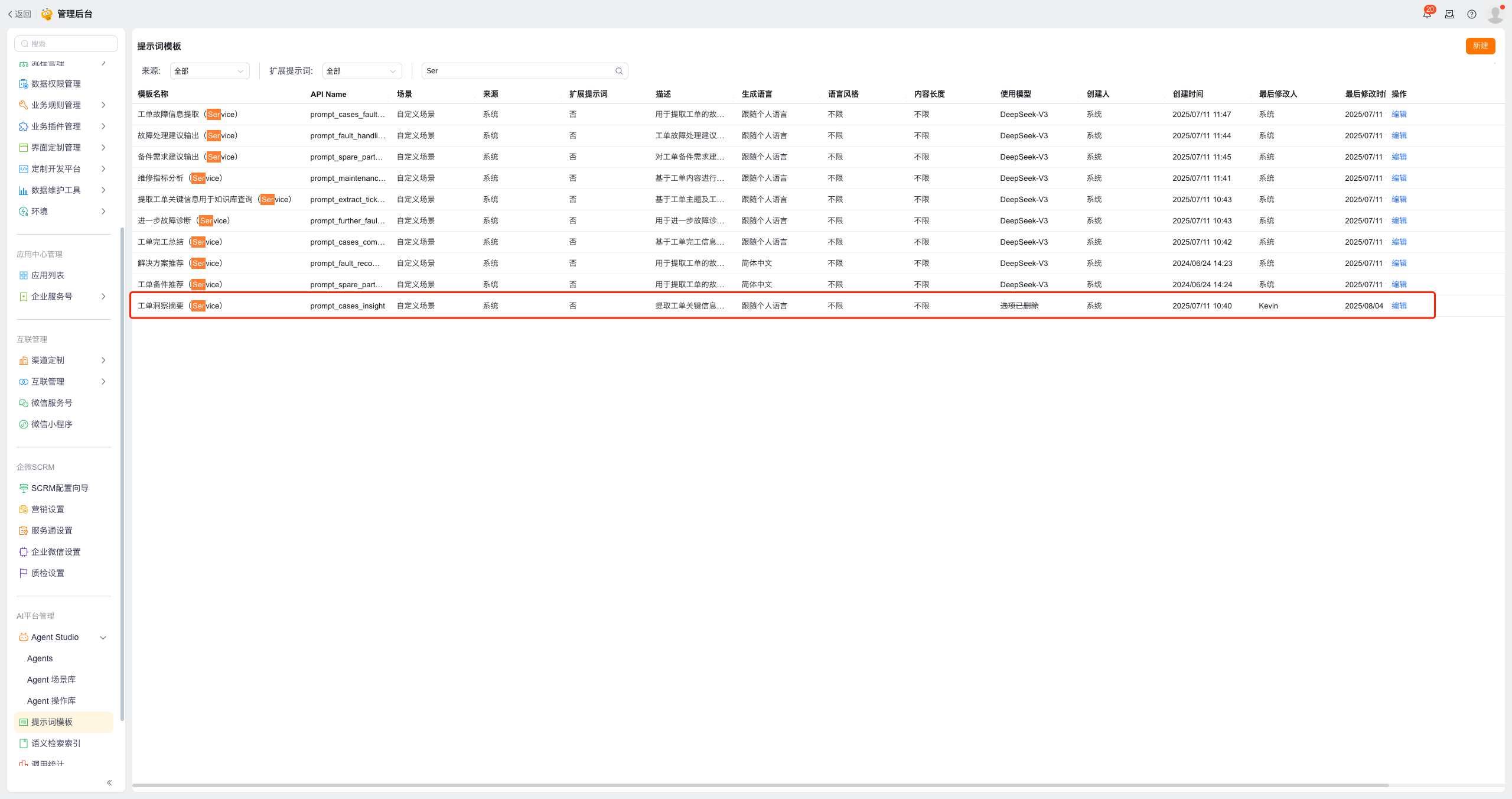
Task: Click the 微信服务号 sidebar icon
Action: [x=23, y=403]
